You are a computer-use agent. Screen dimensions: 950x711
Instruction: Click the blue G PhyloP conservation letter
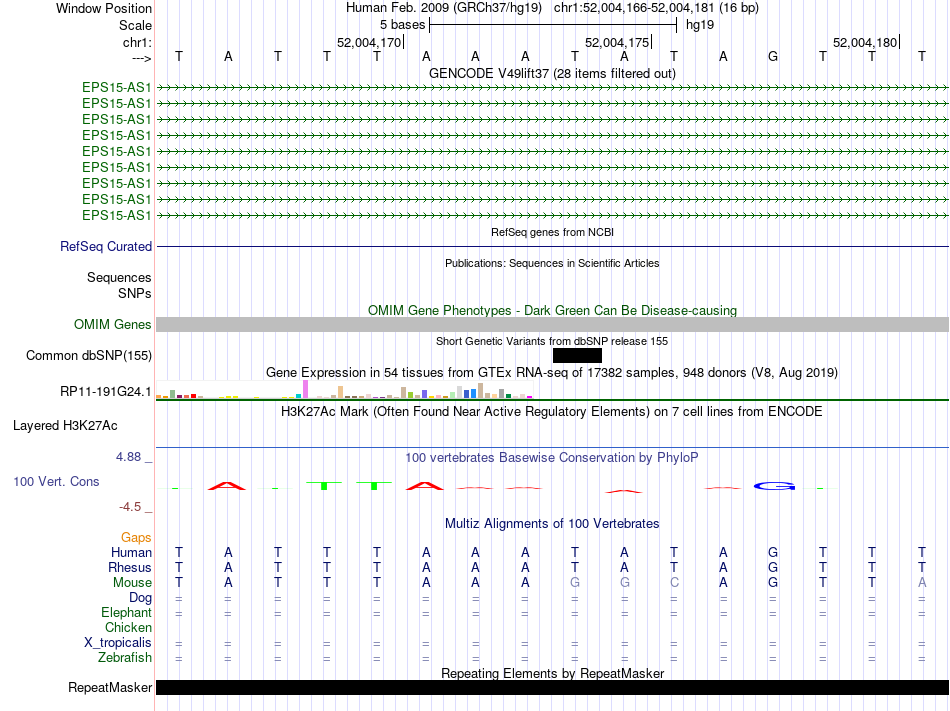(774, 486)
